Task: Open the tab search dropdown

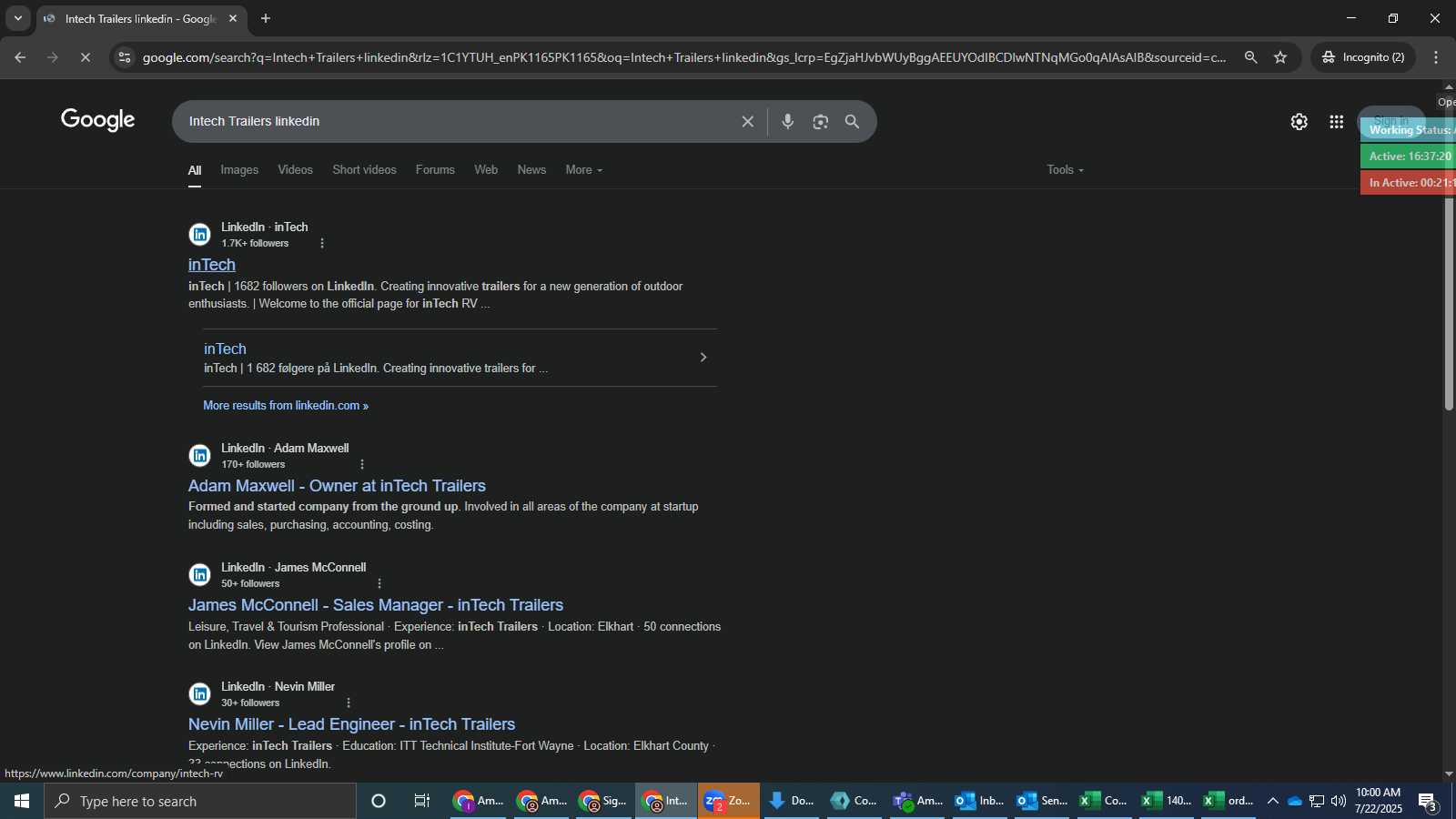Action: coord(17,18)
